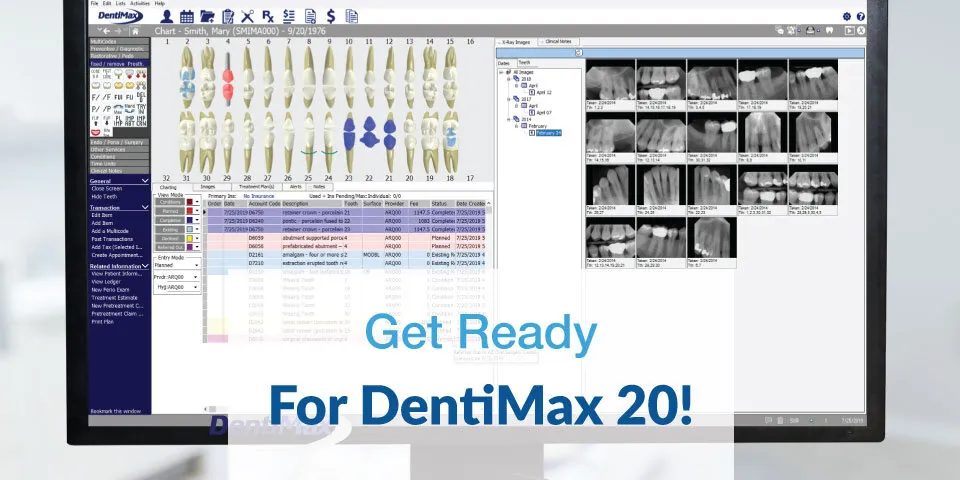
Task: Select the TRY IN procedure icon
Action: (x=141, y=109)
